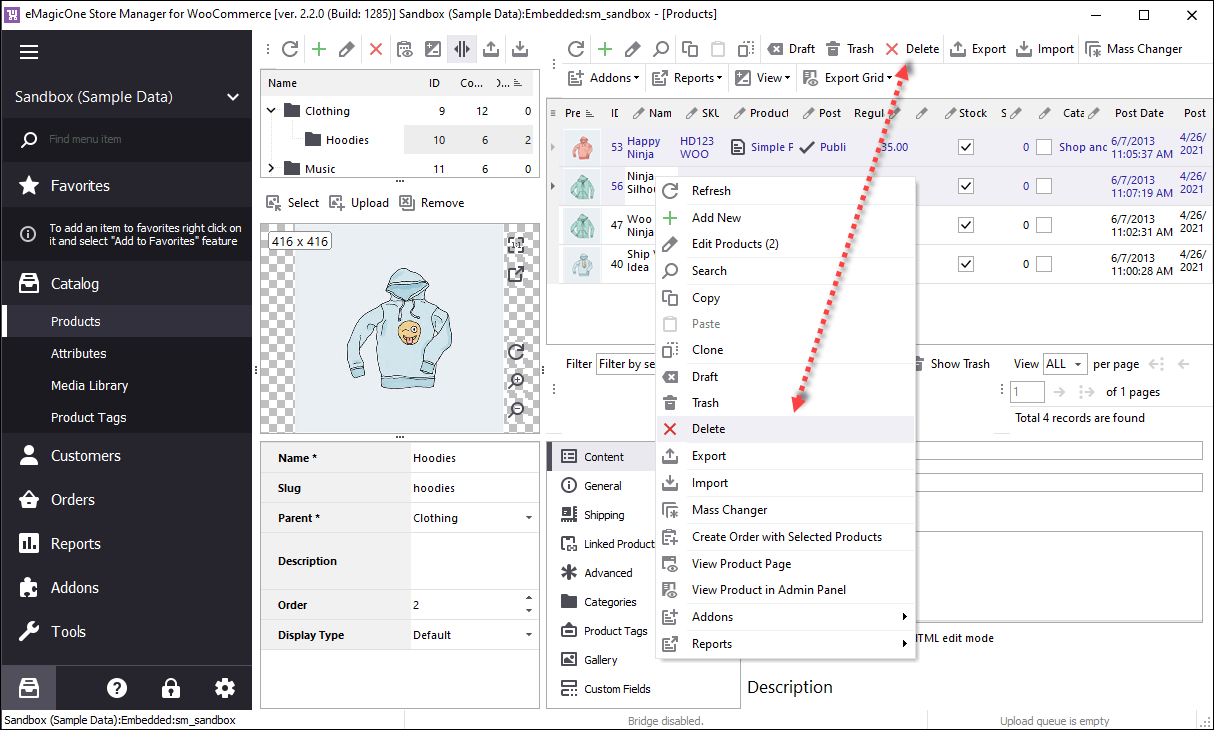Click the help question mark icon
This screenshot has height=730, width=1214.
(117, 688)
